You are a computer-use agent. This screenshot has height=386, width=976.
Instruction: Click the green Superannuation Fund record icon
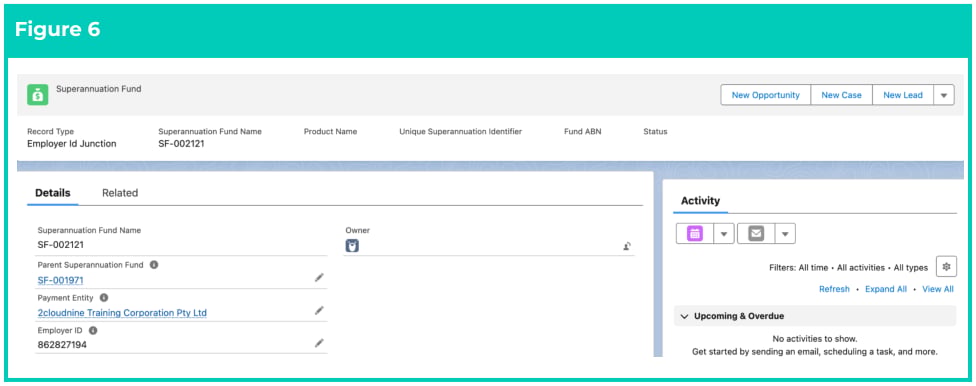point(37,95)
